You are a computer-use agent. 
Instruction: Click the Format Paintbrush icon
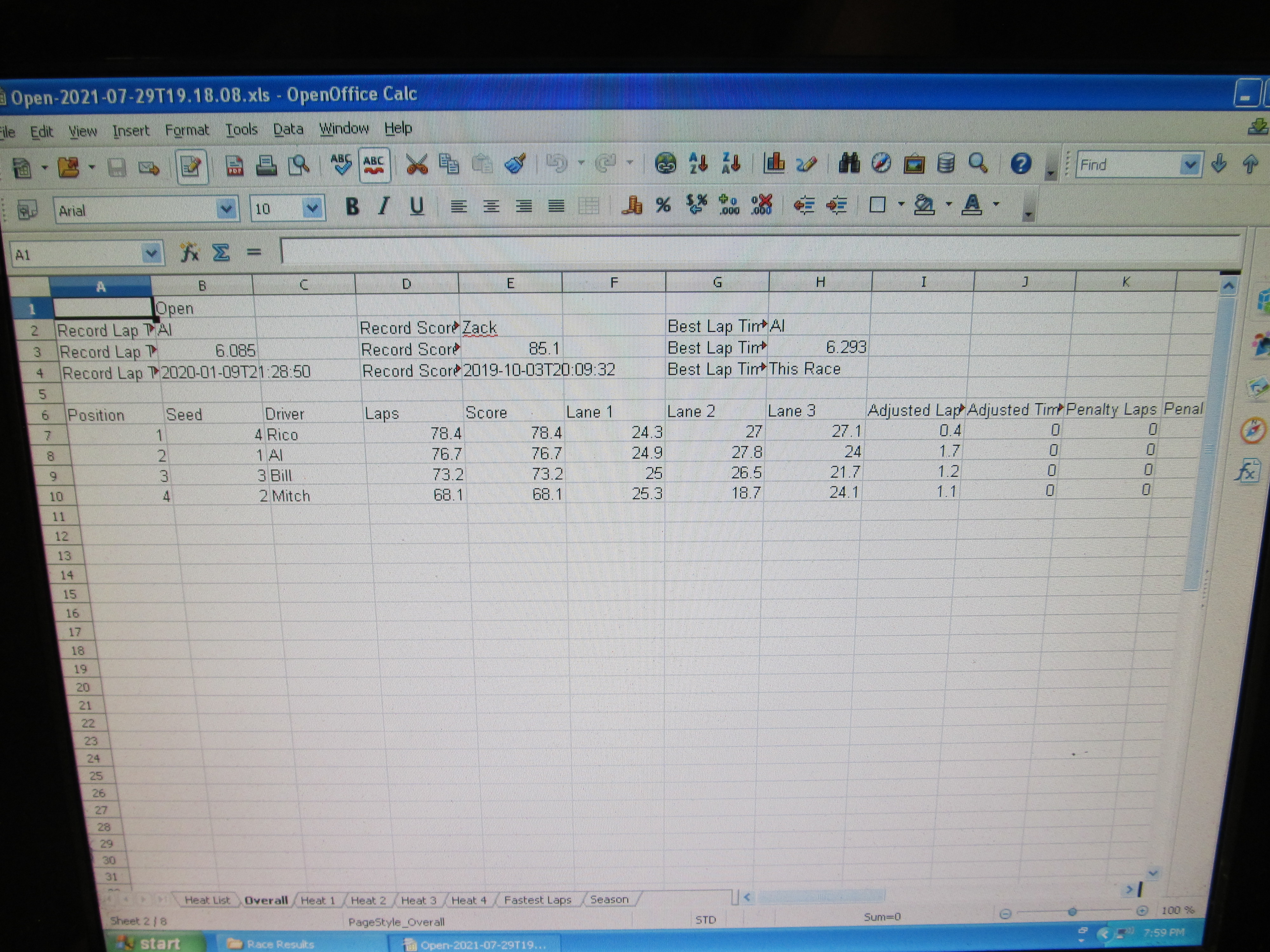tap(516, 163)
